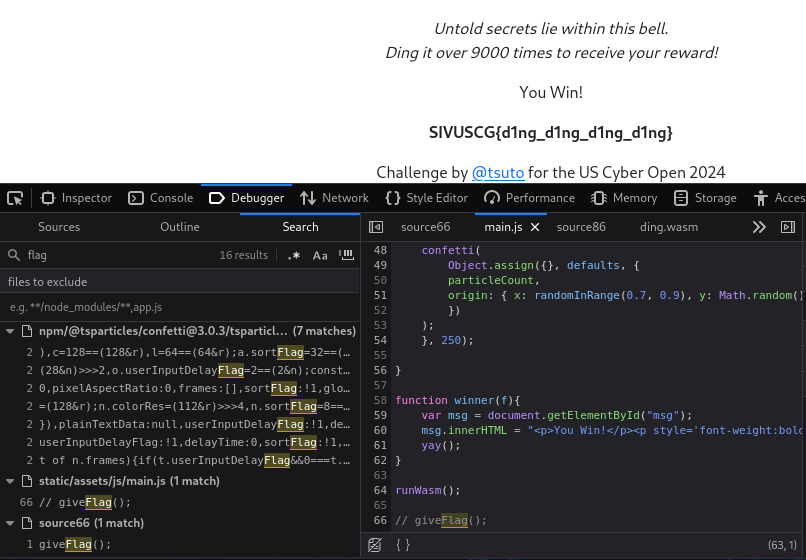Toggle right debugger pane icon
This screenshot has width=806, height=560.
click(787, 227)
